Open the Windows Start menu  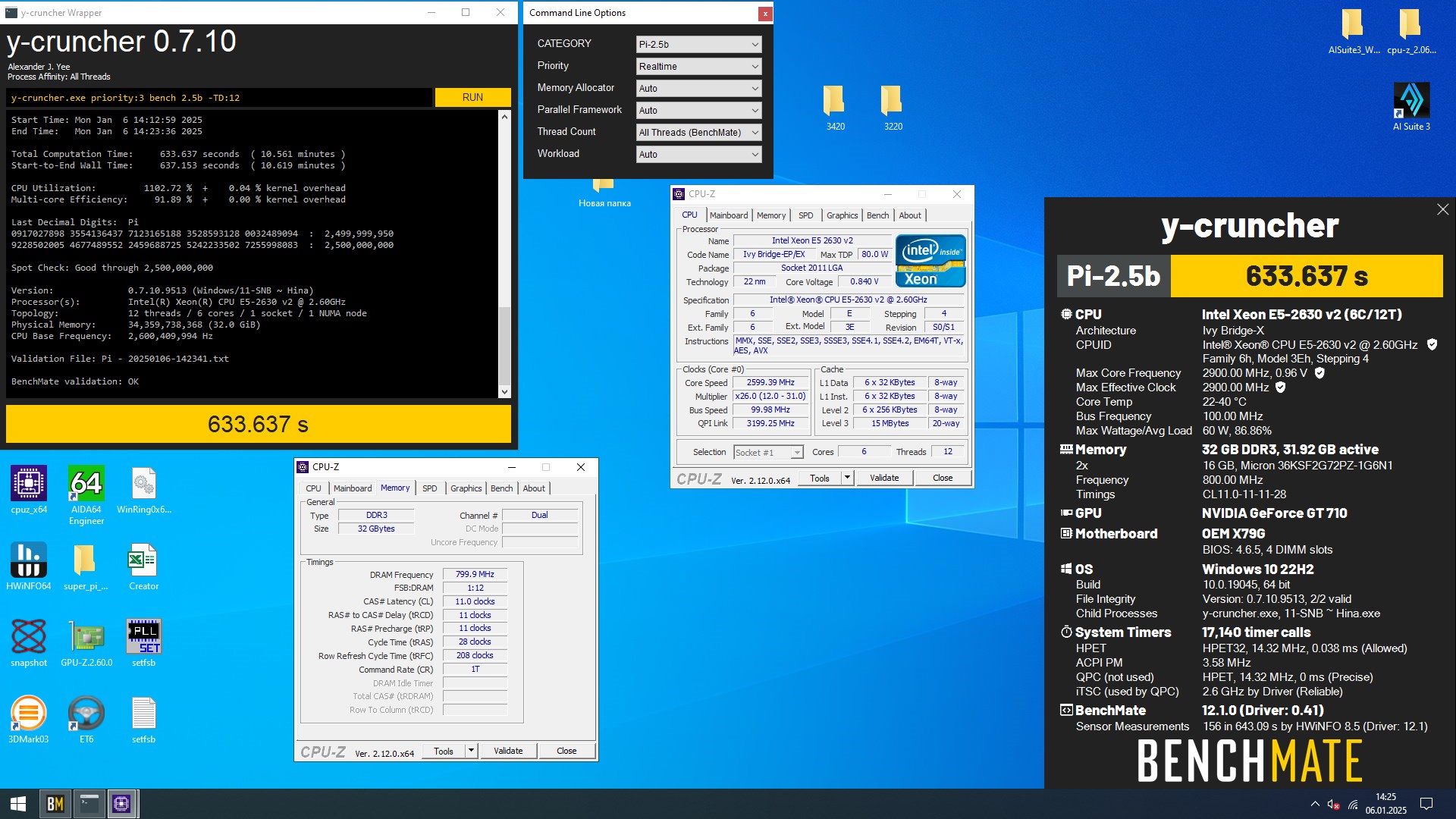coord(18,804)
